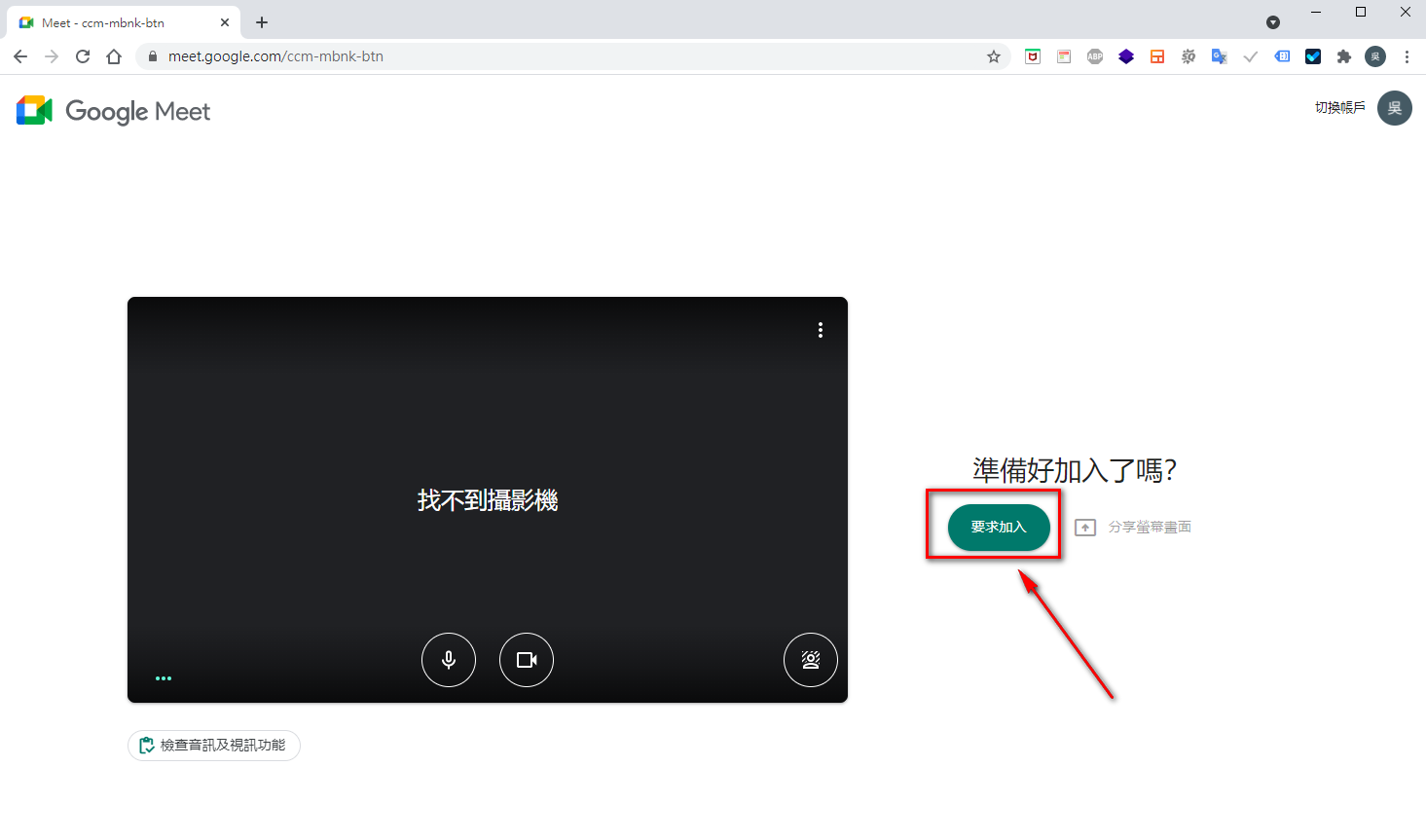The height and width of the screenshot is (840, 1426).
Task: Open 檢查音訊及視訊功能 audio video check
Action: click(x=214, y=746)
